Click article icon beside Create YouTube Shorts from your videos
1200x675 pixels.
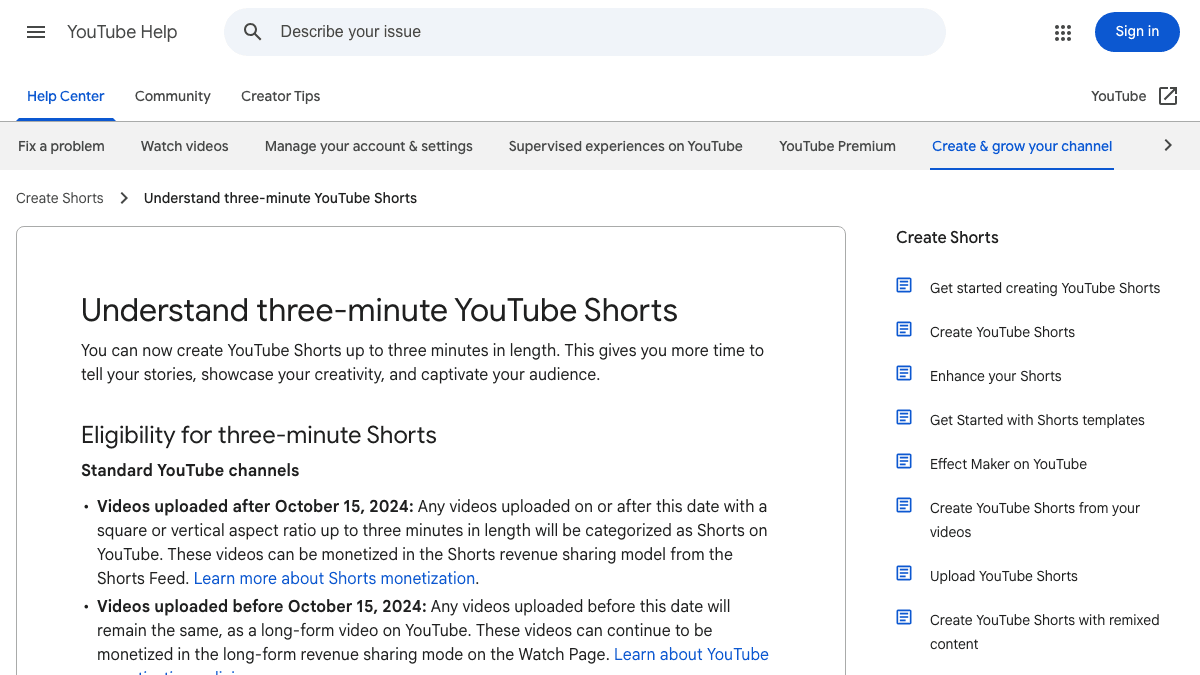(904, 506)
